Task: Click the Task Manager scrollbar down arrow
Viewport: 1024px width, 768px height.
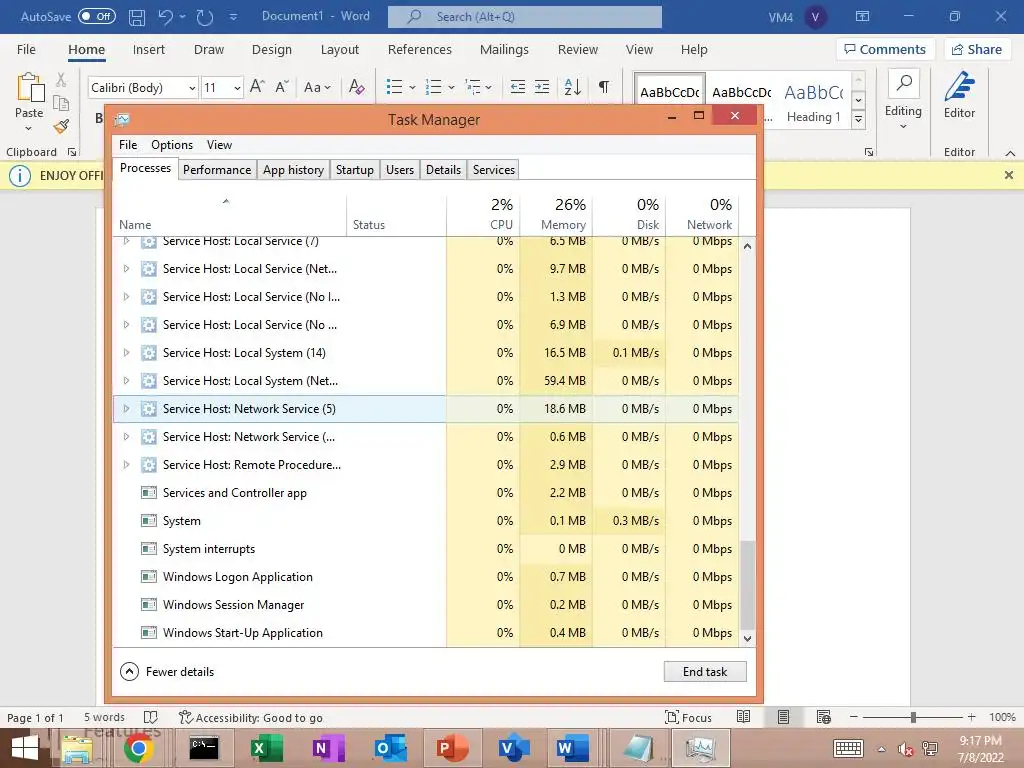Action: click(748, 639)
